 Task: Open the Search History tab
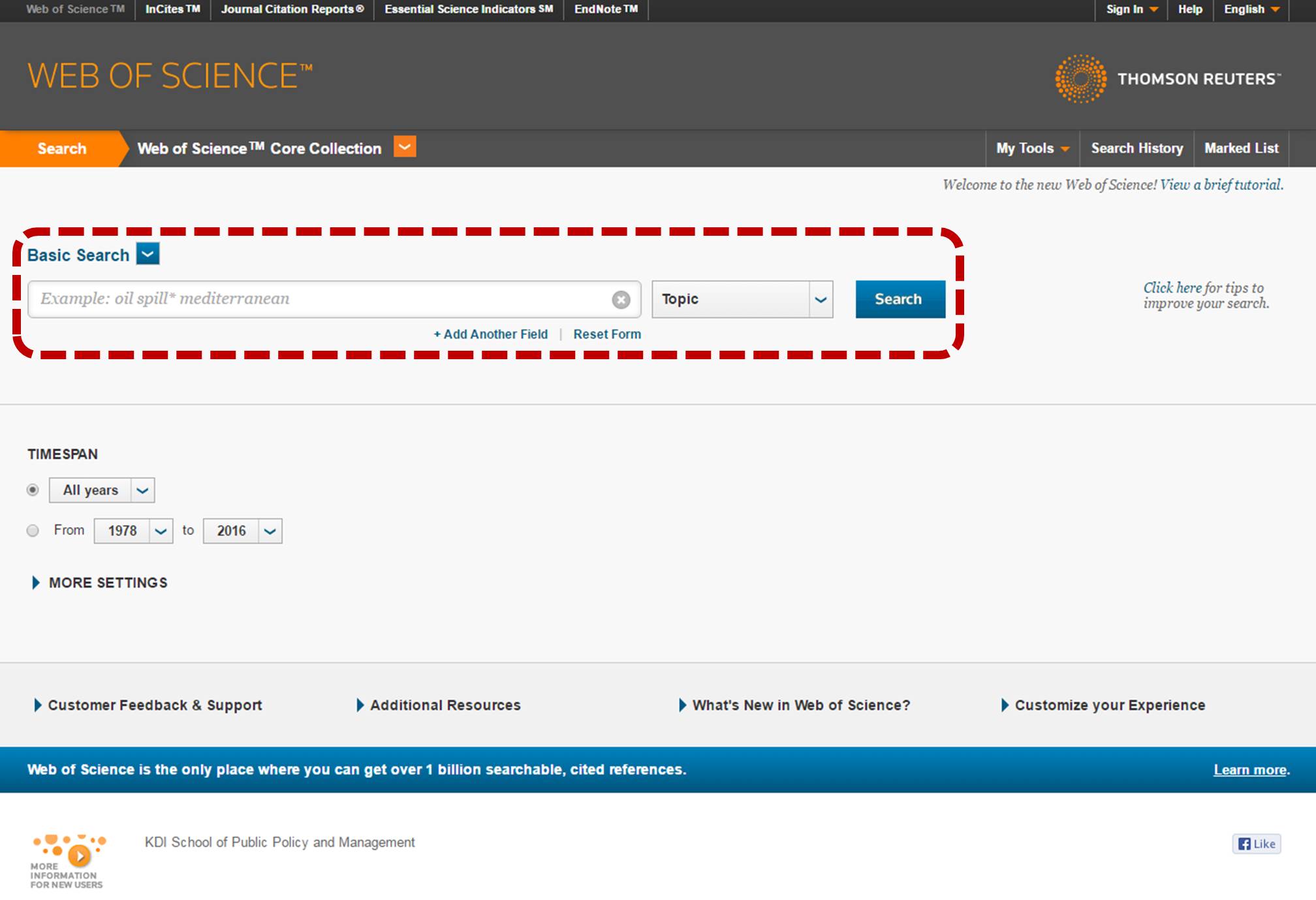pyautogui.click(x=1136, y=148)
